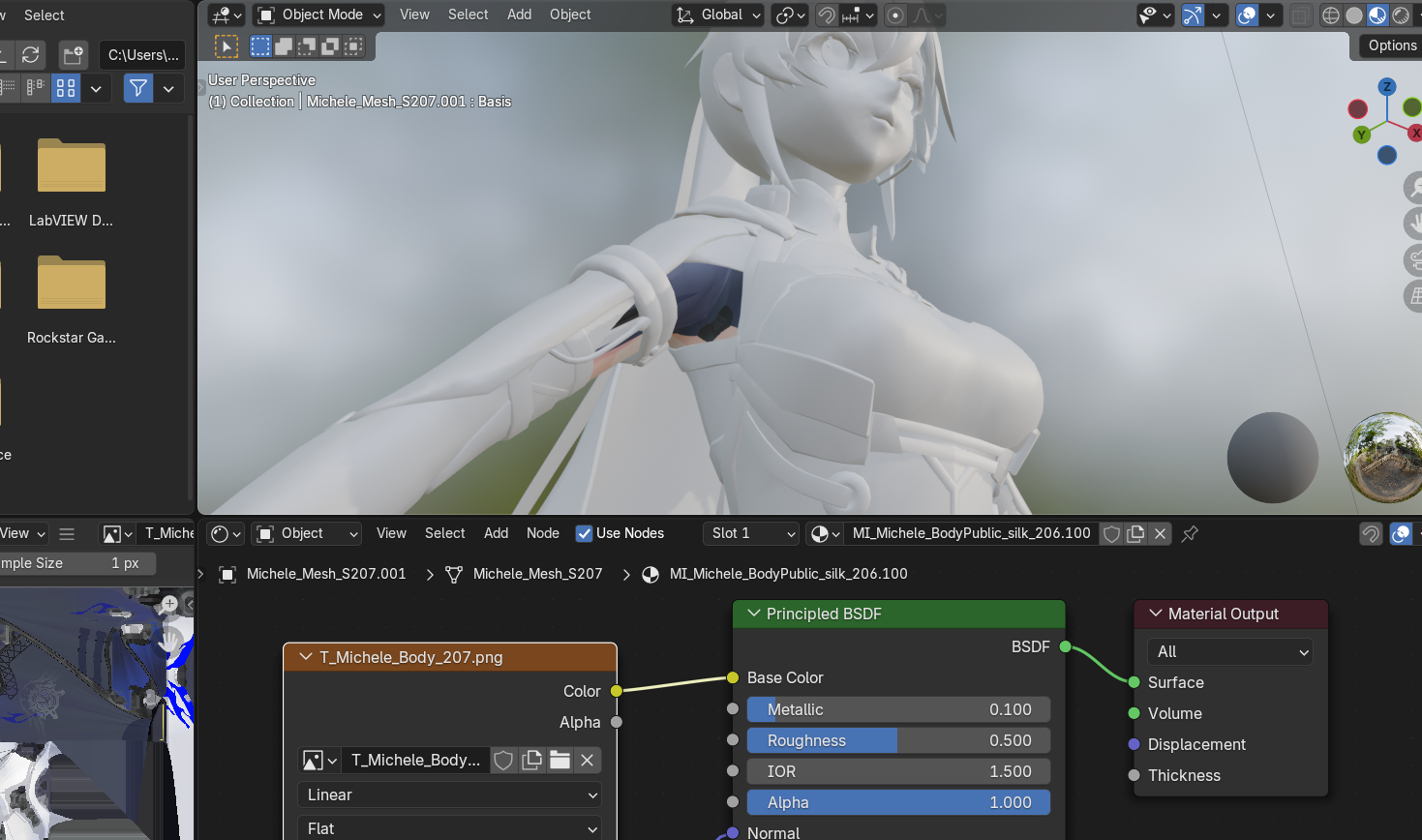The width and height of the screenshot is (1422, 840).
Task: Toggle proportional editing in viewport header
Action: click(895, 15)
